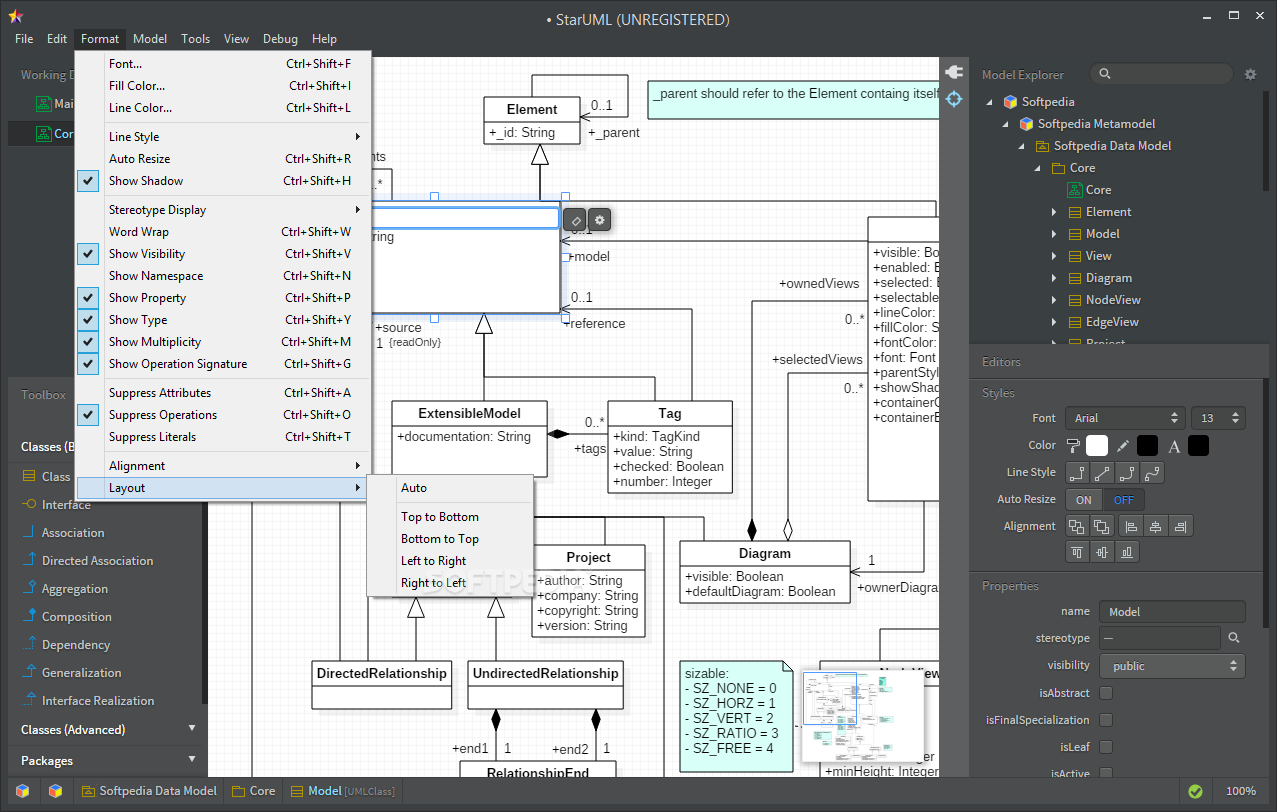This screenshot has height=812, width=1277.
Task: Open the visibility public dropdown
Action: [1172, 666]
